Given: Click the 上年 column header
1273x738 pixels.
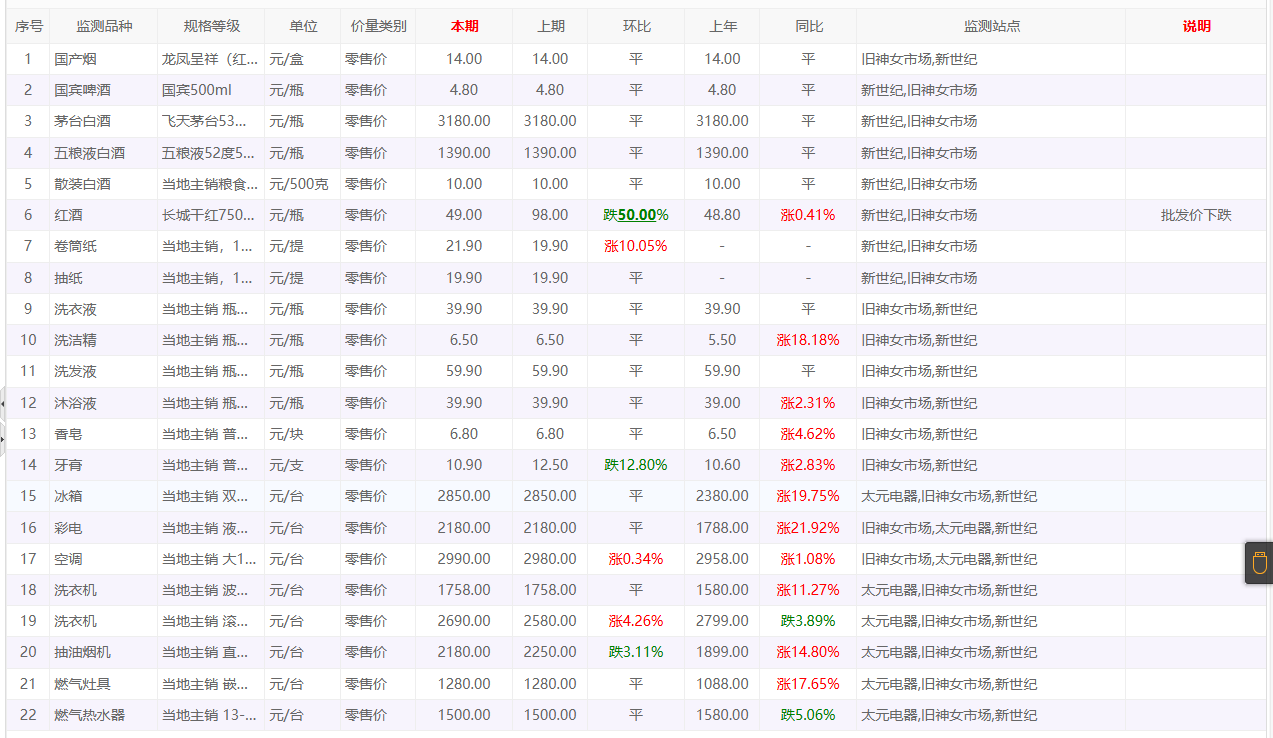Looking at the screenshot, I should (x=722, y=26).
